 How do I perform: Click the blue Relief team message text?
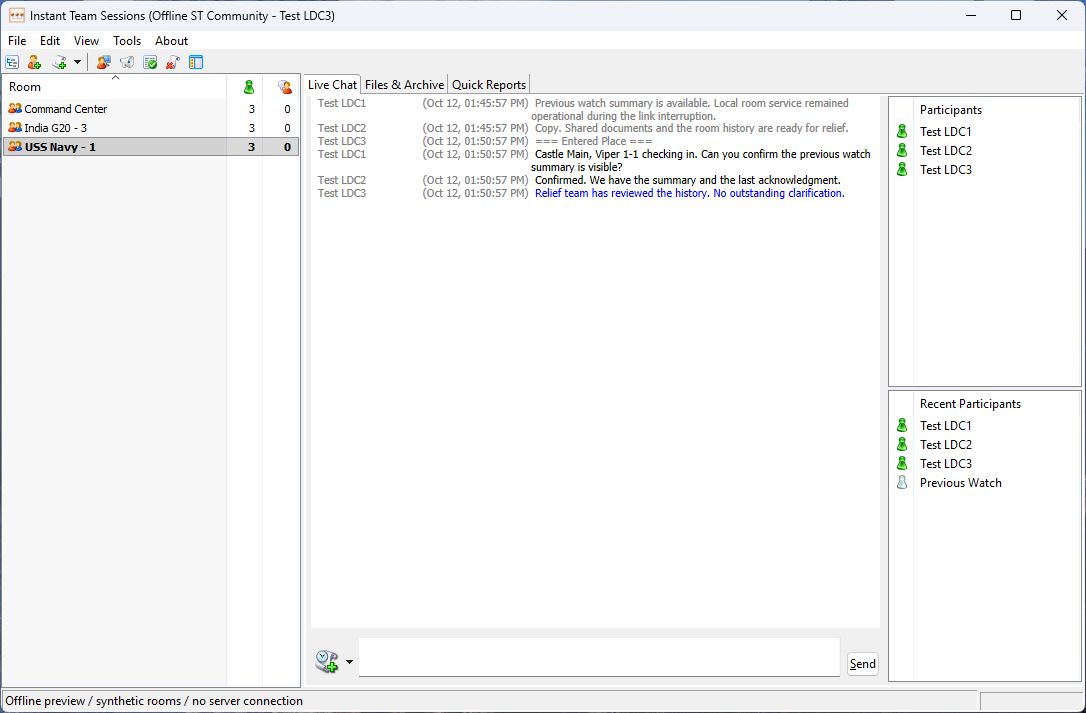click(x=689, y=193)
